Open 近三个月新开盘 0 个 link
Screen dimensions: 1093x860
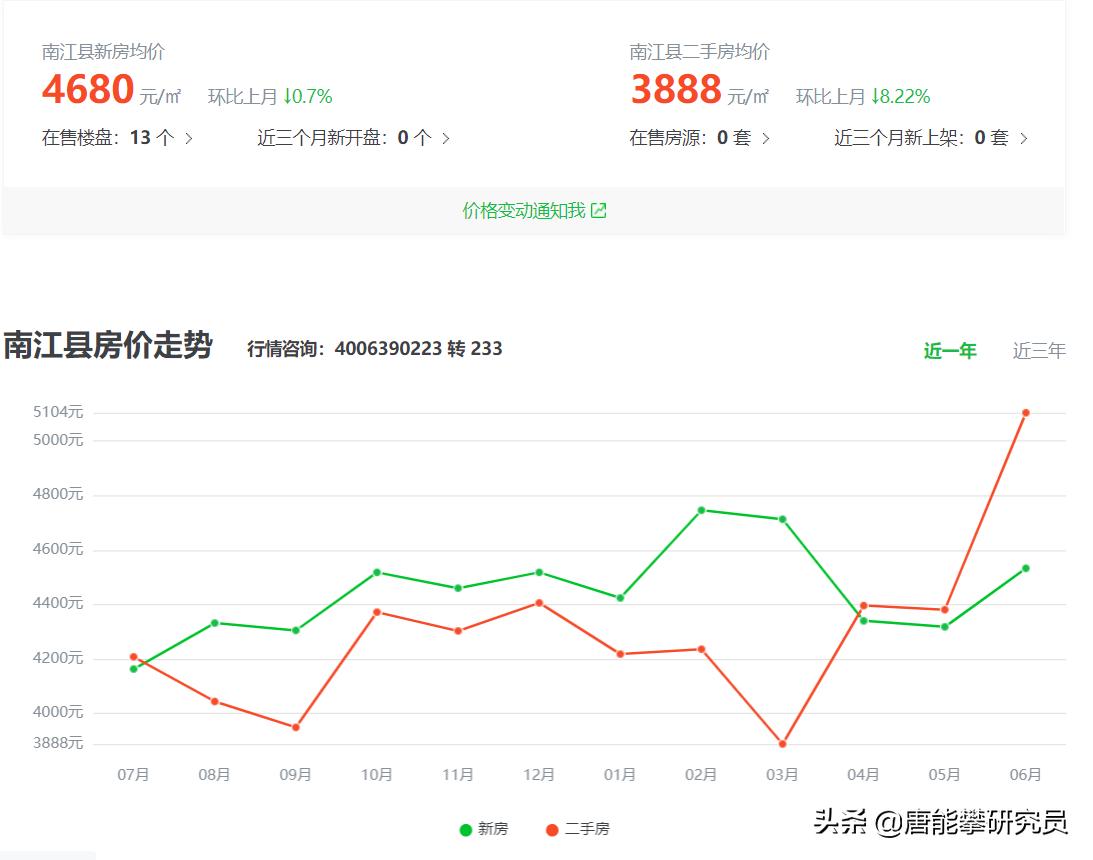(x=353, y=137)
